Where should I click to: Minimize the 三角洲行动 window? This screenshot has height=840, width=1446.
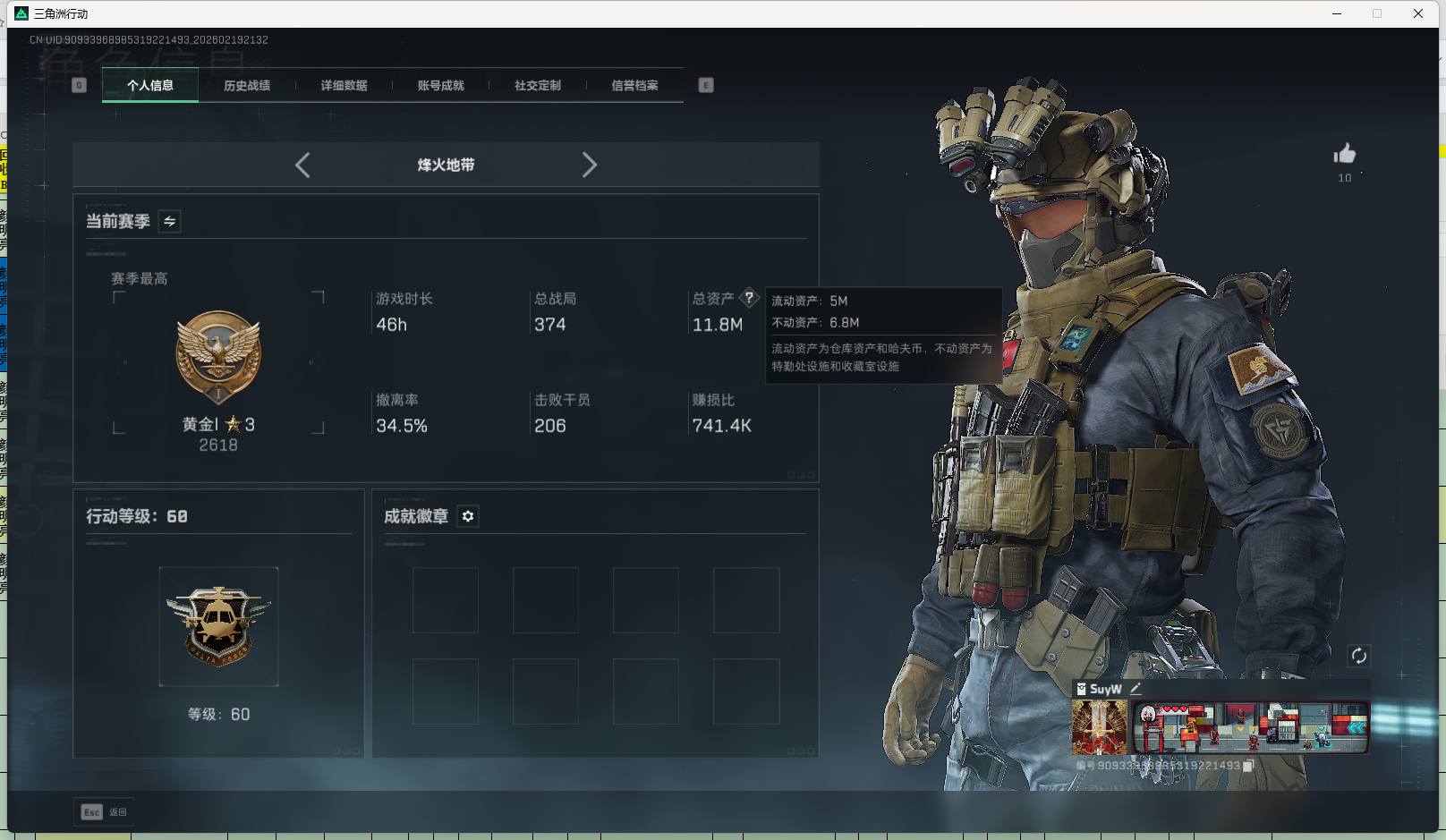coord(1337,13)
